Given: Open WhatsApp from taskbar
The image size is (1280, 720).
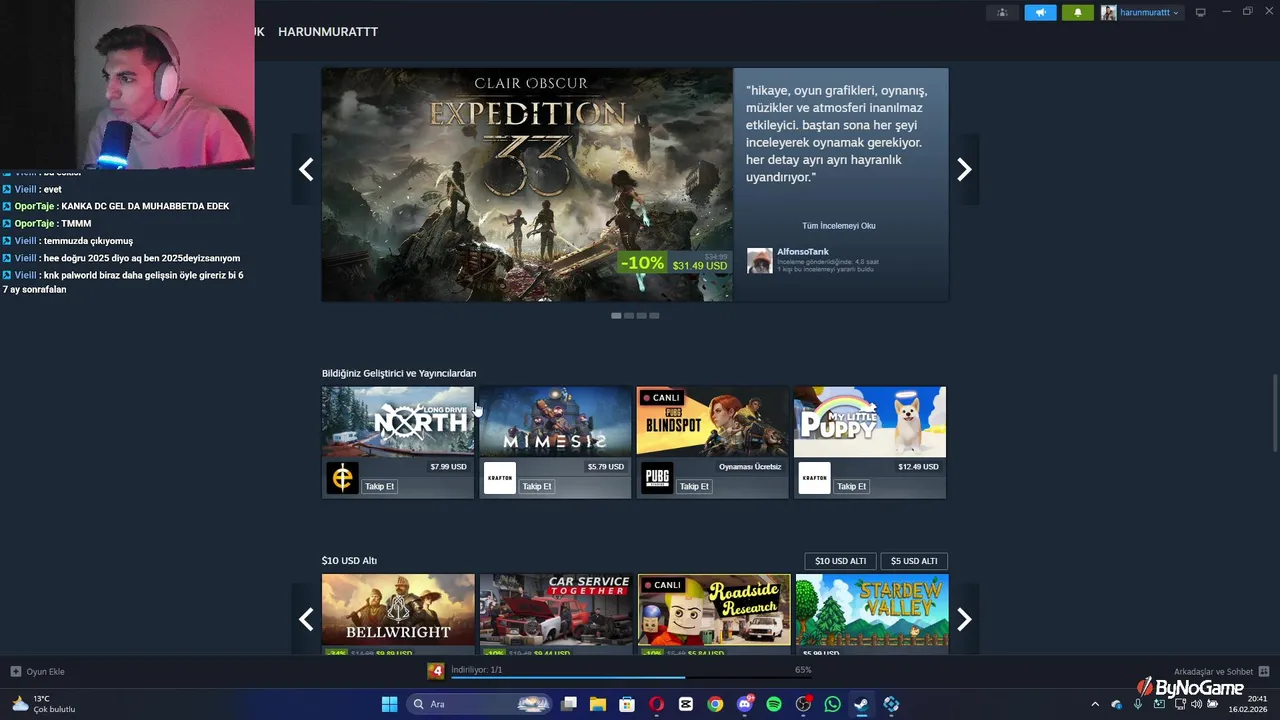Looking at the screenshot, I should pyautogui.click(x=832, y=704).
